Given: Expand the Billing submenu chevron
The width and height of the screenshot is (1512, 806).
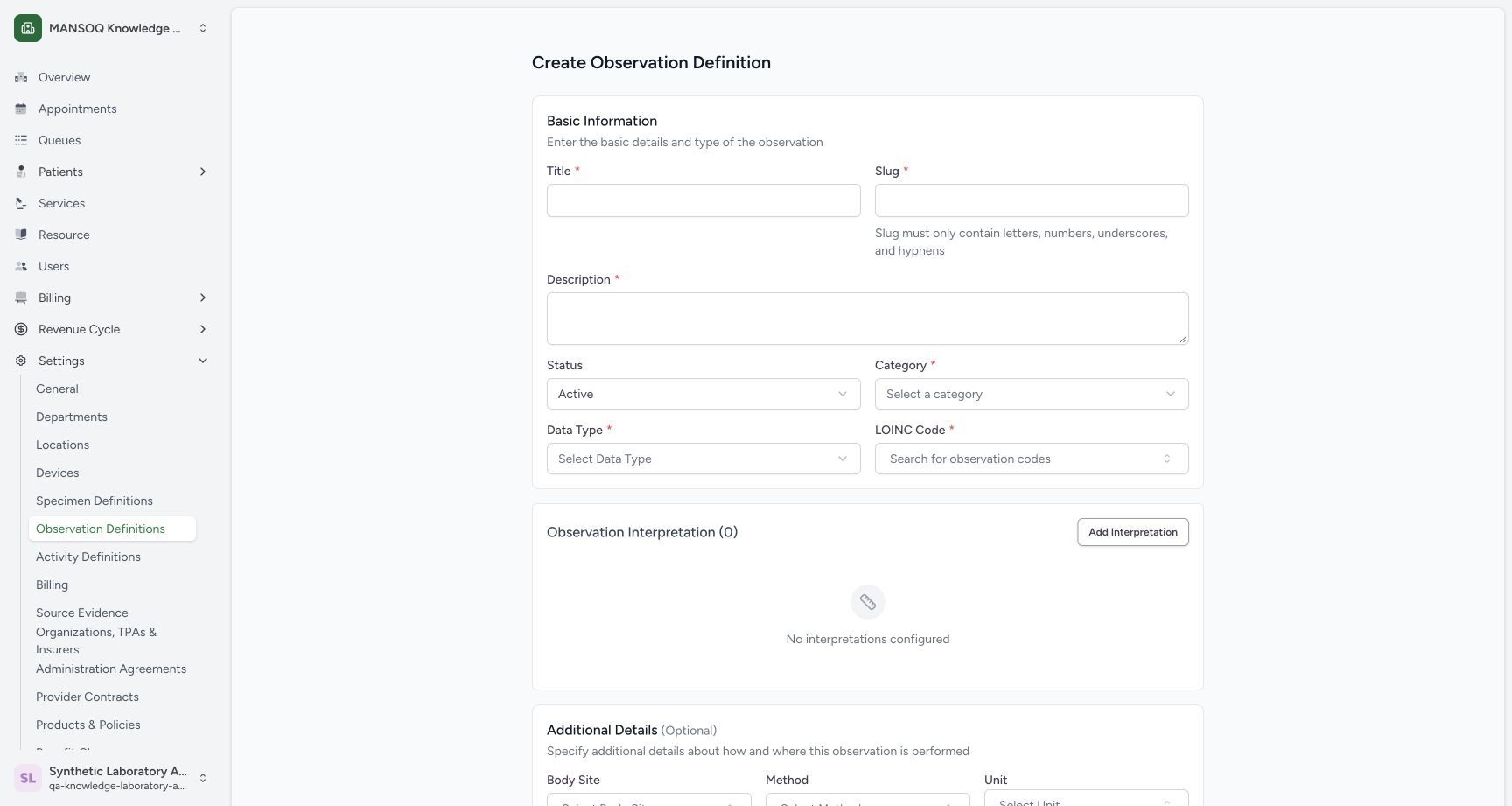Looking at the screenshot, I should tap(203, 298).
